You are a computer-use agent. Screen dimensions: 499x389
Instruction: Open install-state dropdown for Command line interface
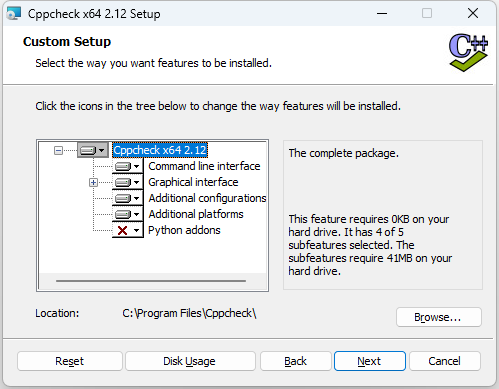(x=127, y=166)
